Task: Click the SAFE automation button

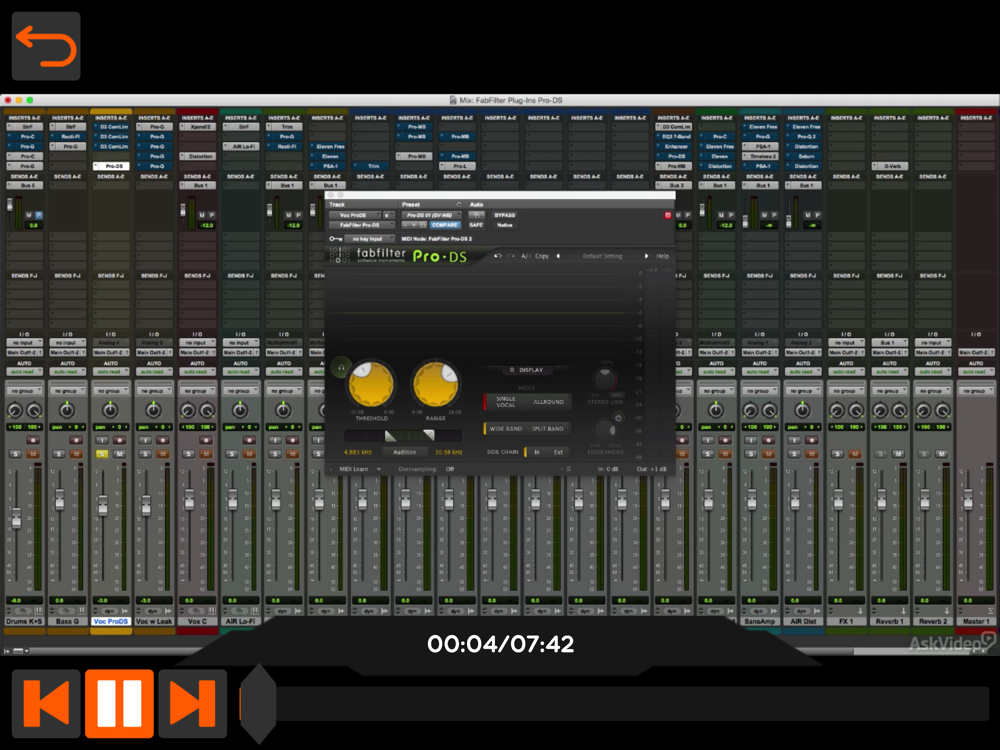Action: coord(476,224)
